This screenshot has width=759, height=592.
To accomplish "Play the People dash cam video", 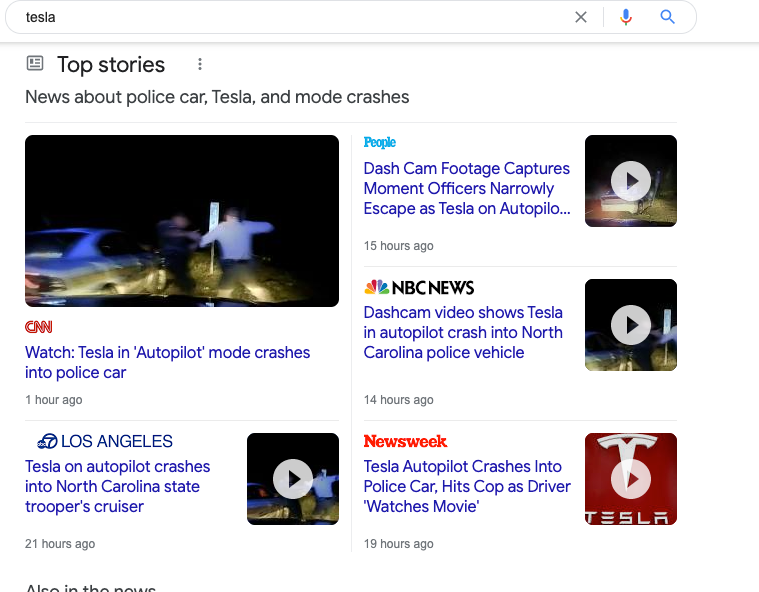I will click(x=631, y=181).
